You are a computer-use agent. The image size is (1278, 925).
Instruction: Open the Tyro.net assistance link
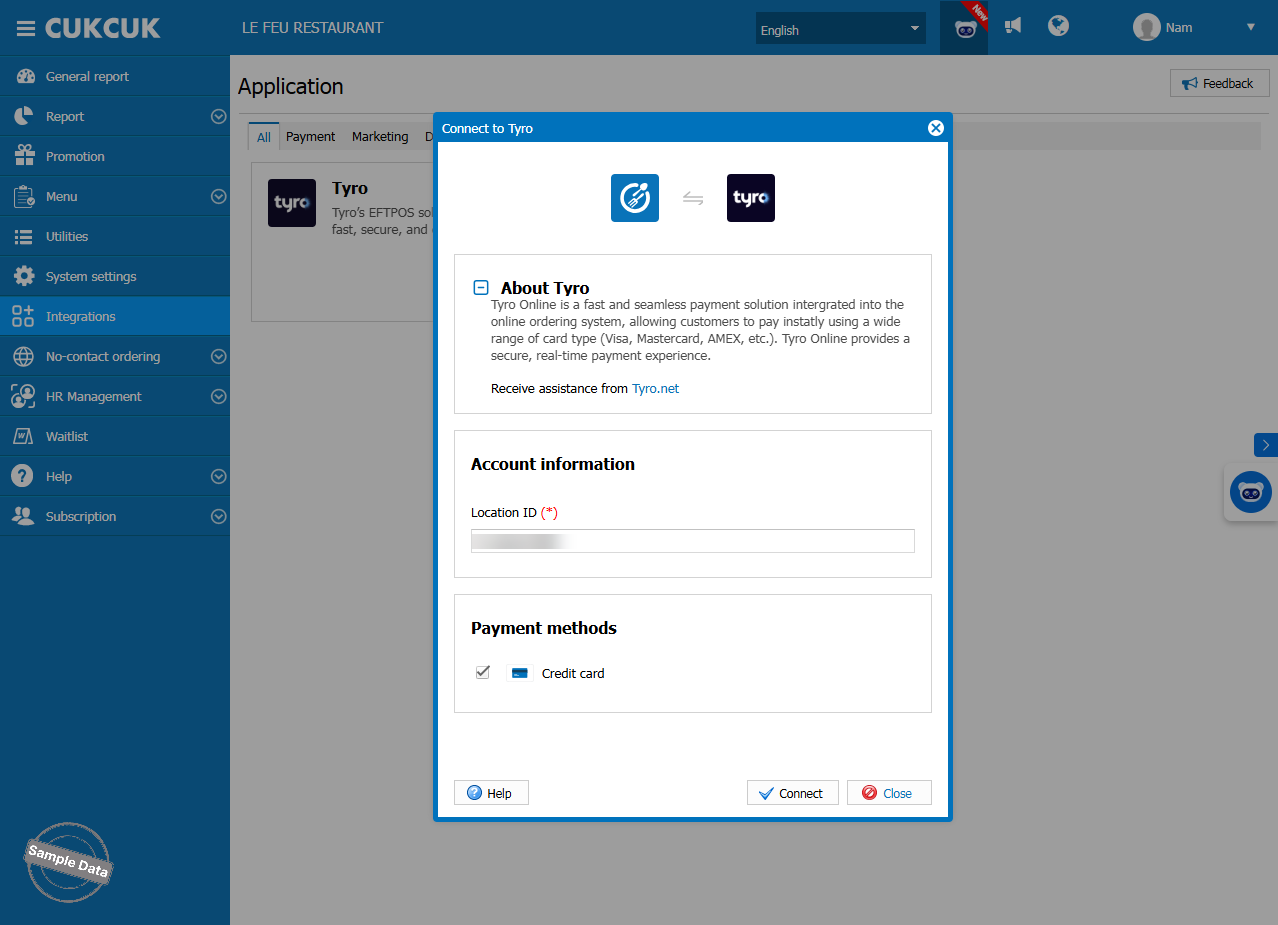655,388
